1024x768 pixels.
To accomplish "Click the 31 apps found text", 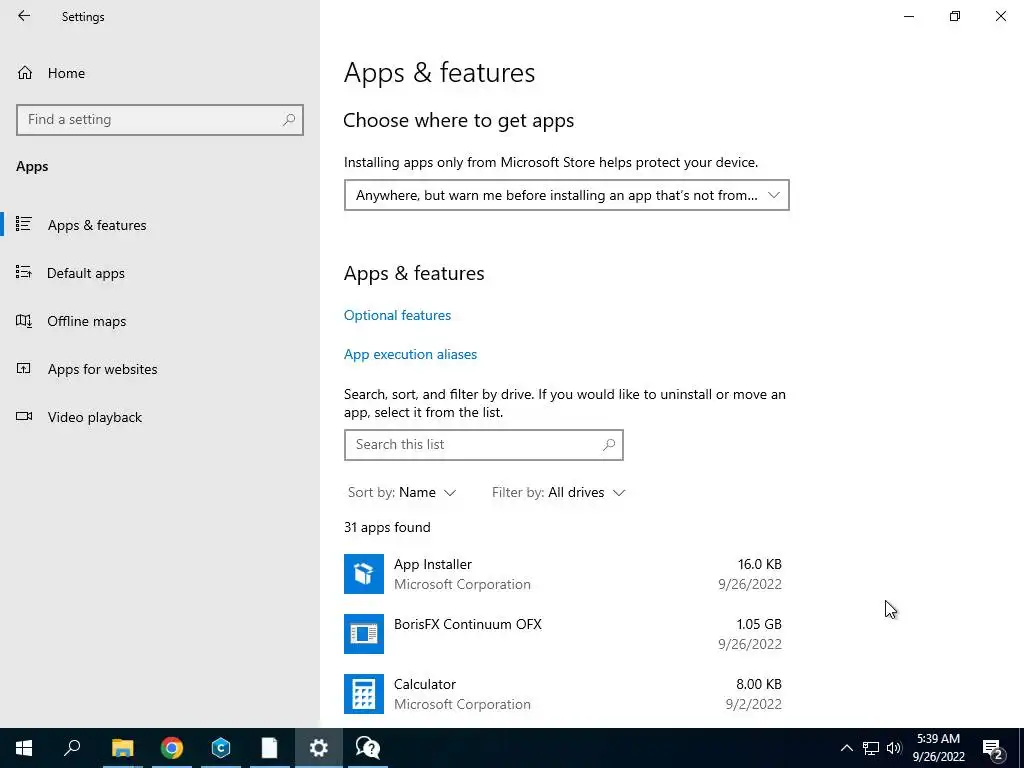I will 387,528.
